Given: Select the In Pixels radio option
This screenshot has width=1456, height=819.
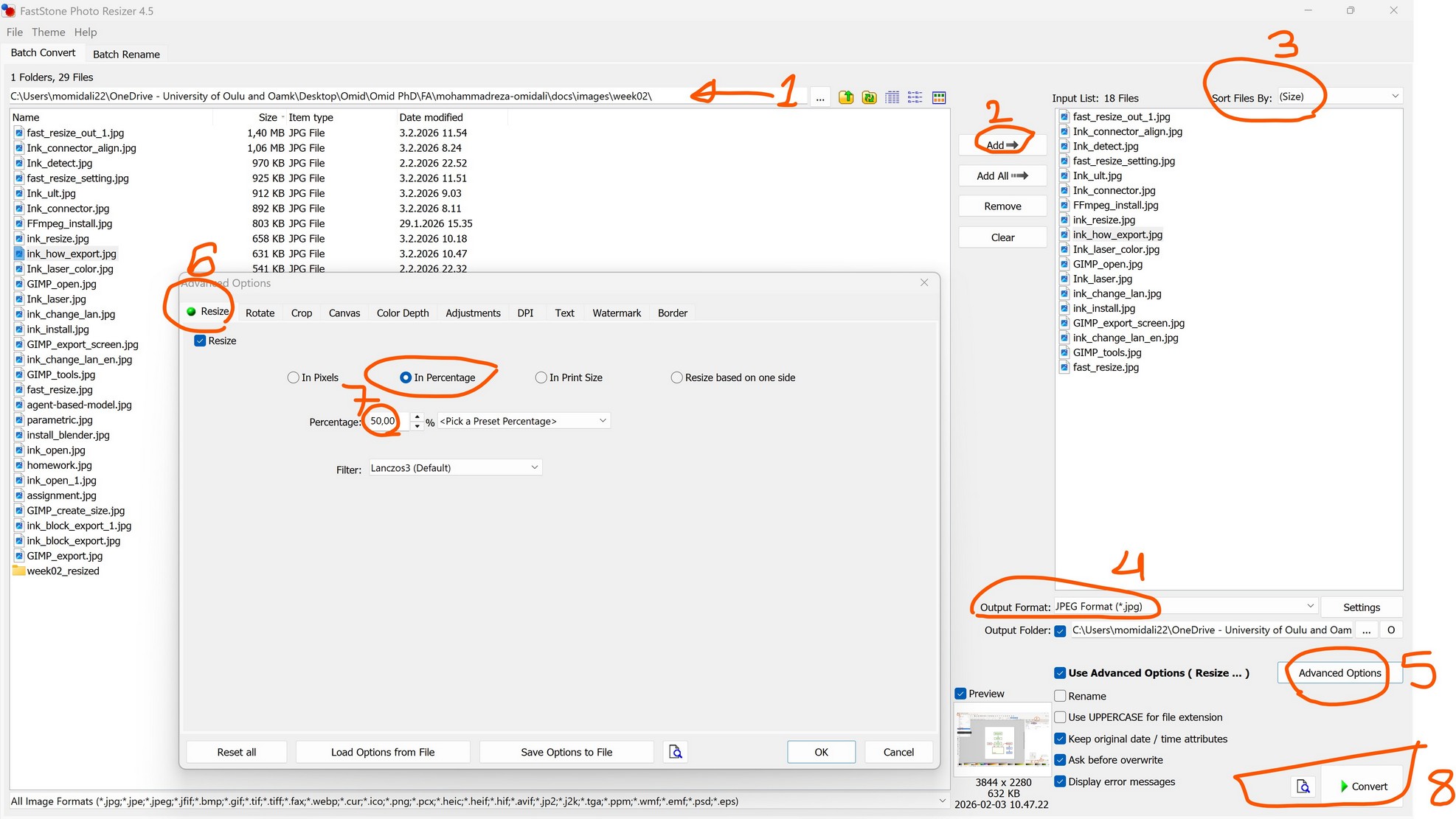Looking at the screenshot, I should click(294, 377).
